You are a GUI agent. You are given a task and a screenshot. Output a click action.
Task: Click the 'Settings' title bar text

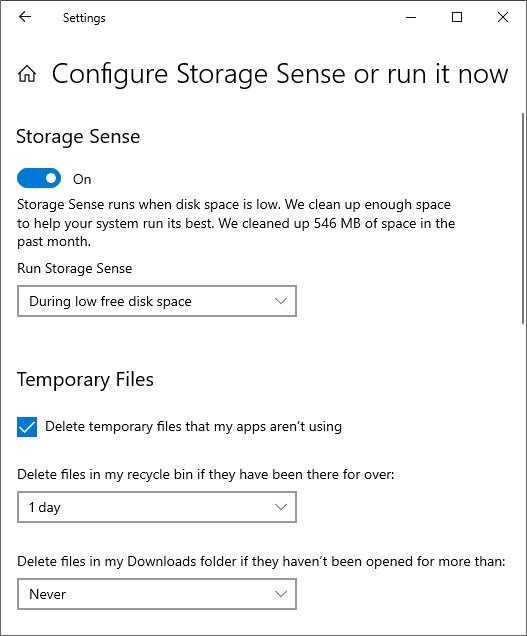(x=84, y=18)
